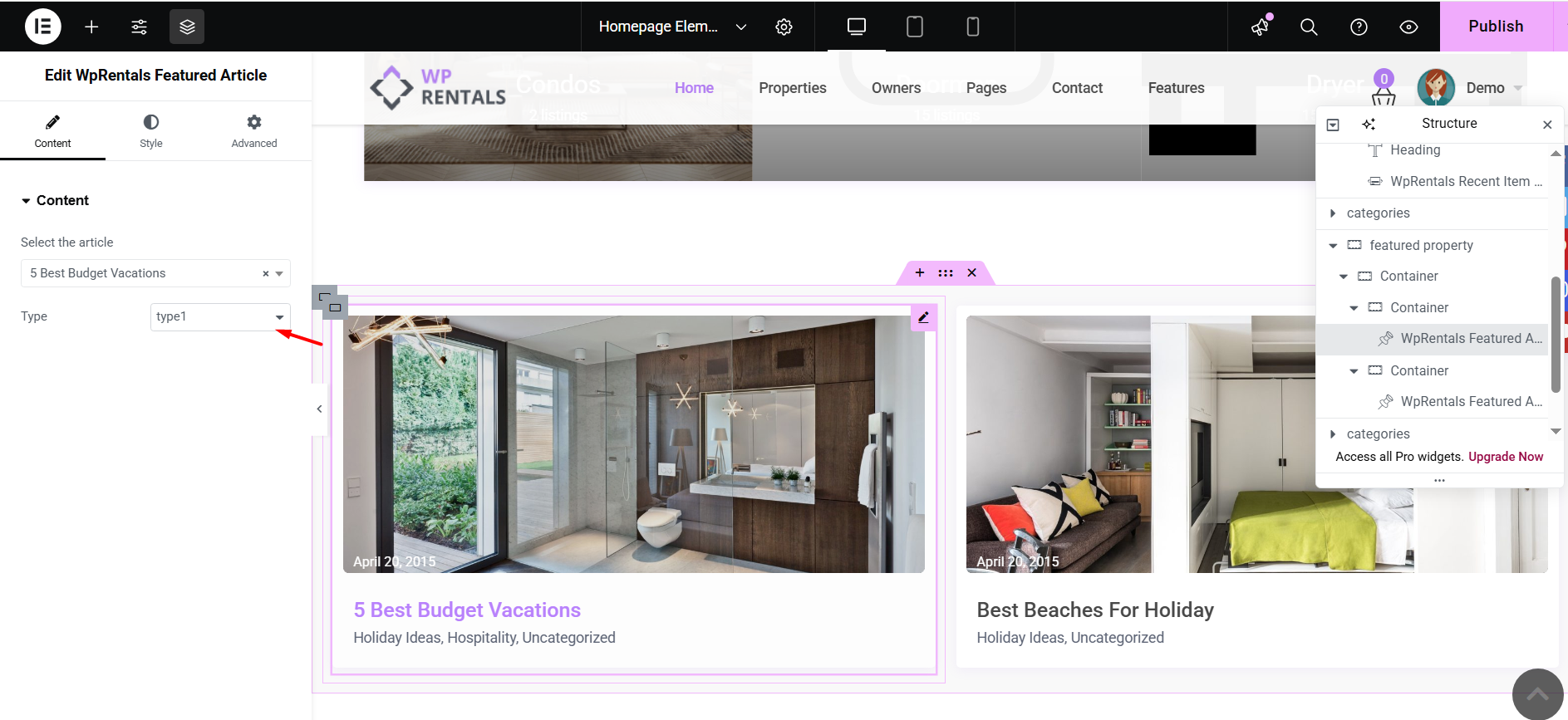Switch to the Style tab
This screenshot has width=1568, height=720.
[151, 131]
